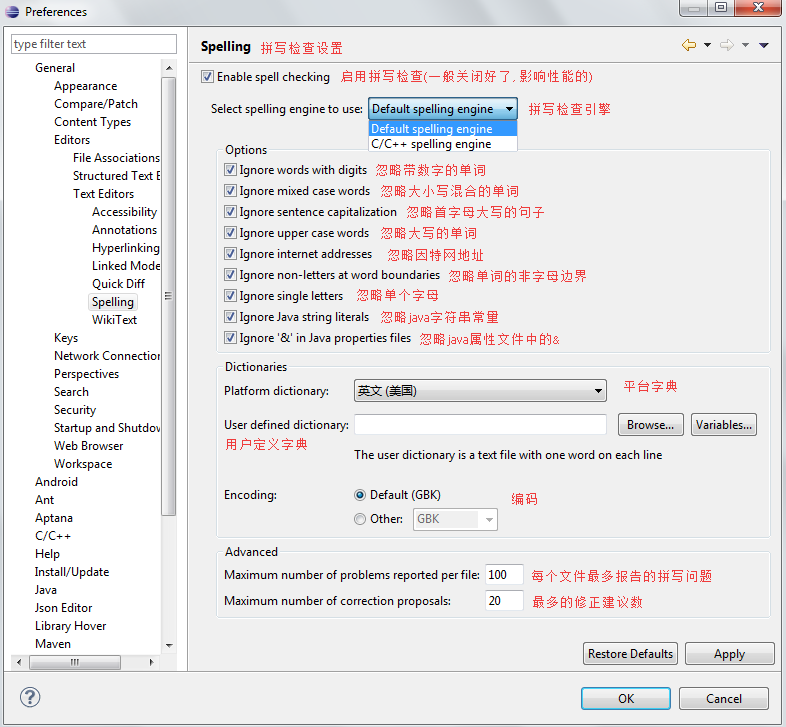The image size is (786, 727).
Task: Click Restore Defaults button
Action: click(x=631, y=654)
